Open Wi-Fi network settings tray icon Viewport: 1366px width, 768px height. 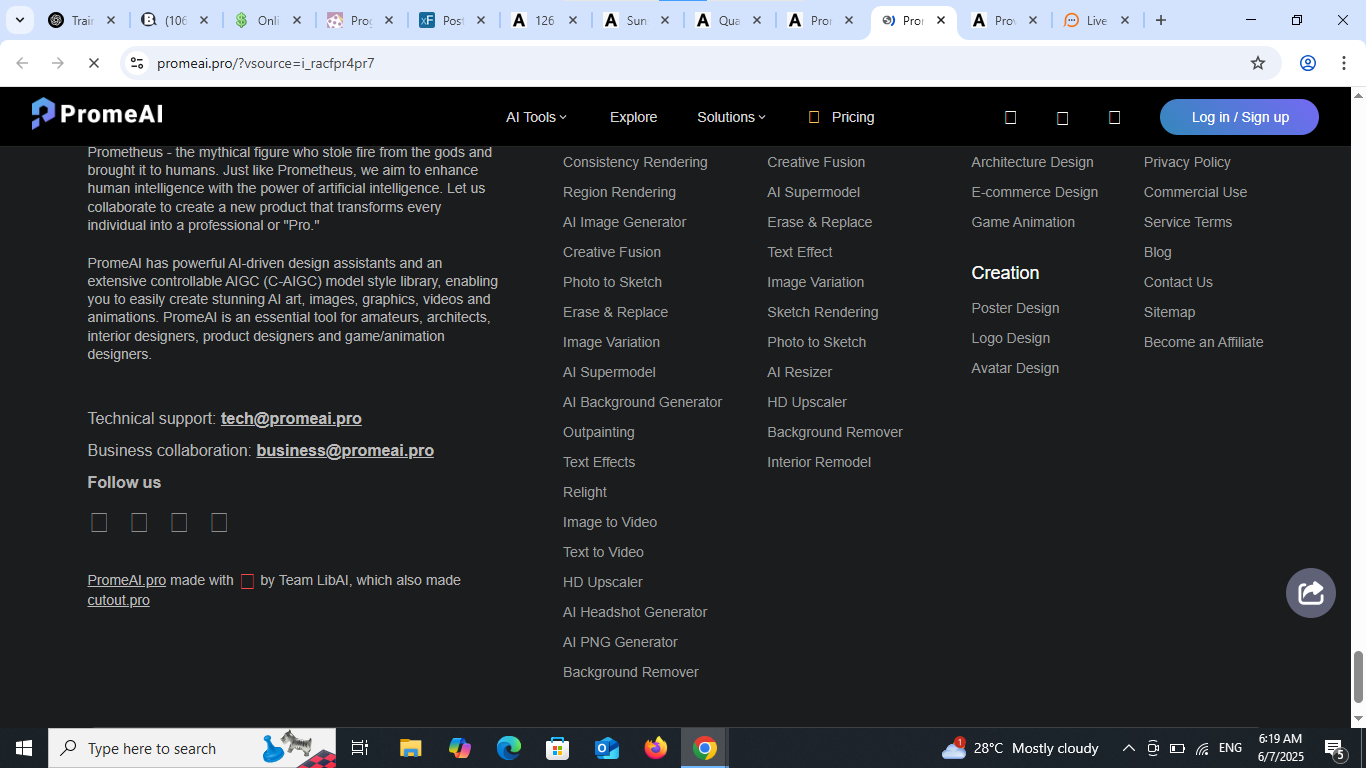click(x=1203, y=748)
